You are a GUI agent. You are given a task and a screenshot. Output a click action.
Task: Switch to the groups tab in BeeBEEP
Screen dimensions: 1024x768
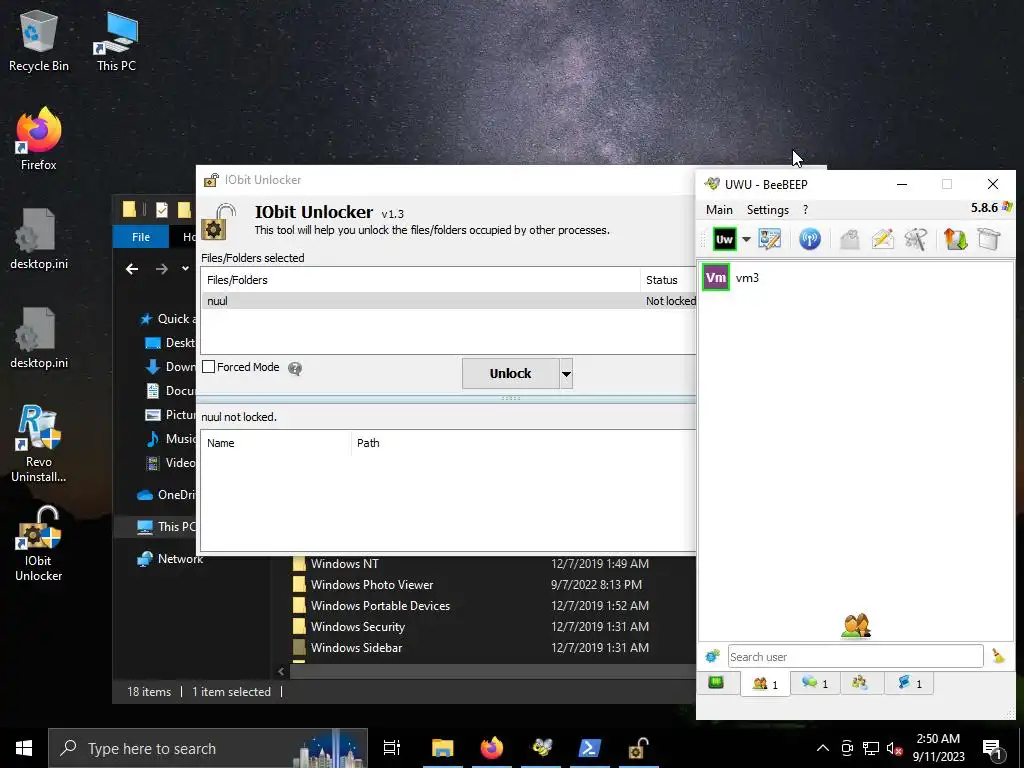860,683
